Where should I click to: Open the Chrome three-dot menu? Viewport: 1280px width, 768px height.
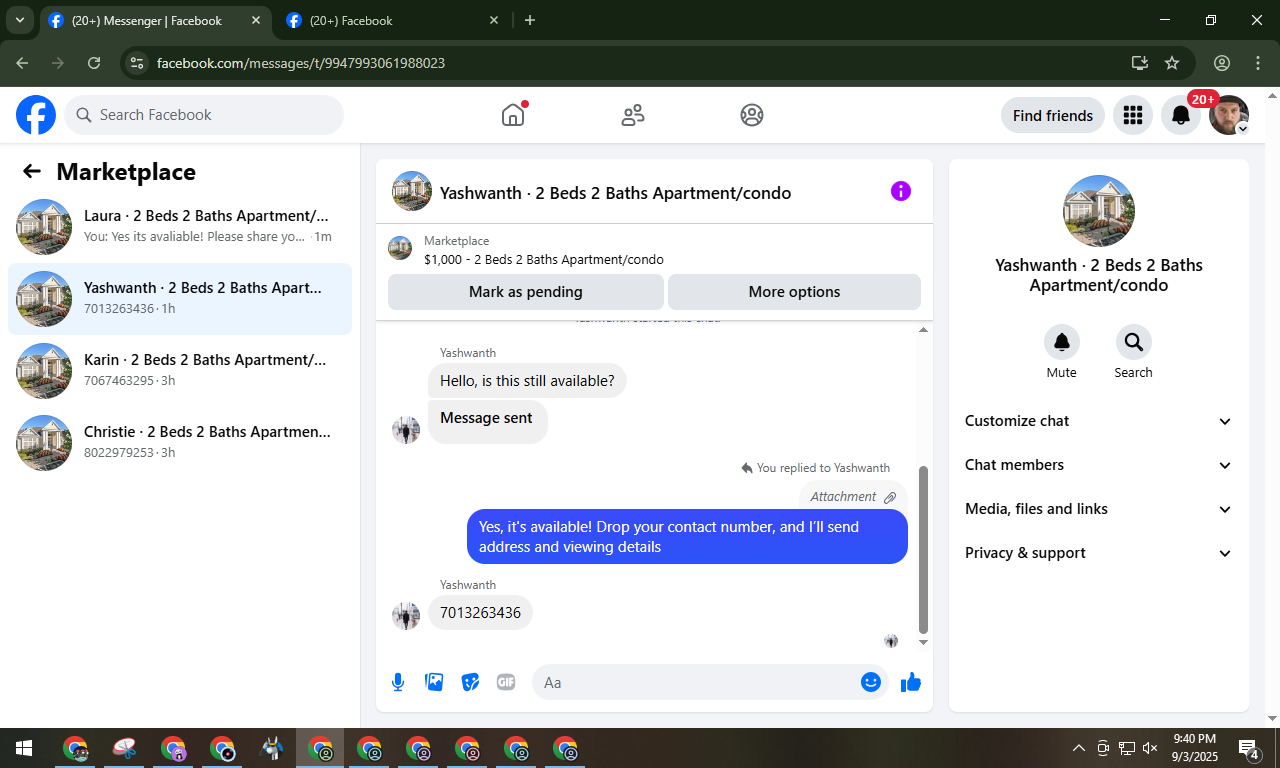(x=1258, y=63)
